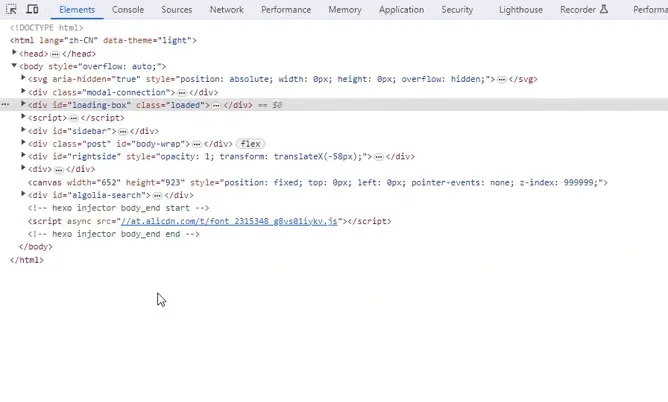Image resolution: width=668 pixels, height=402 pixels.
Task: Open the Recorder tab
Action: pyautogui.click(x=578, y=9)
